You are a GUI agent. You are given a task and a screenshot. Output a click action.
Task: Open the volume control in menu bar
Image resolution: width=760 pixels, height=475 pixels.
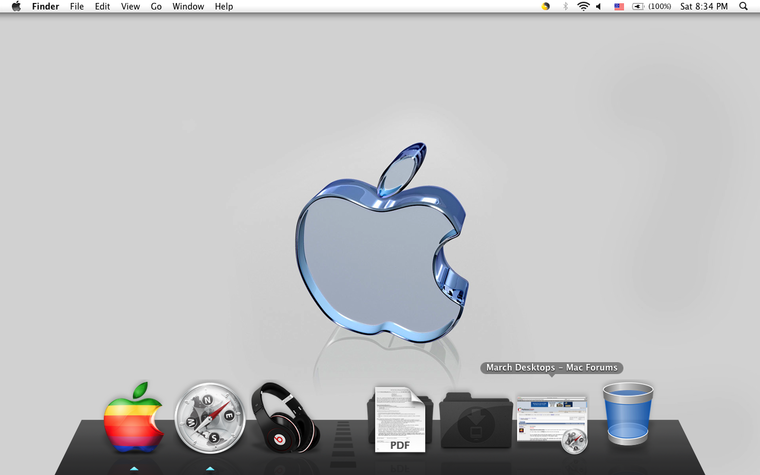[x=599, y=6]
